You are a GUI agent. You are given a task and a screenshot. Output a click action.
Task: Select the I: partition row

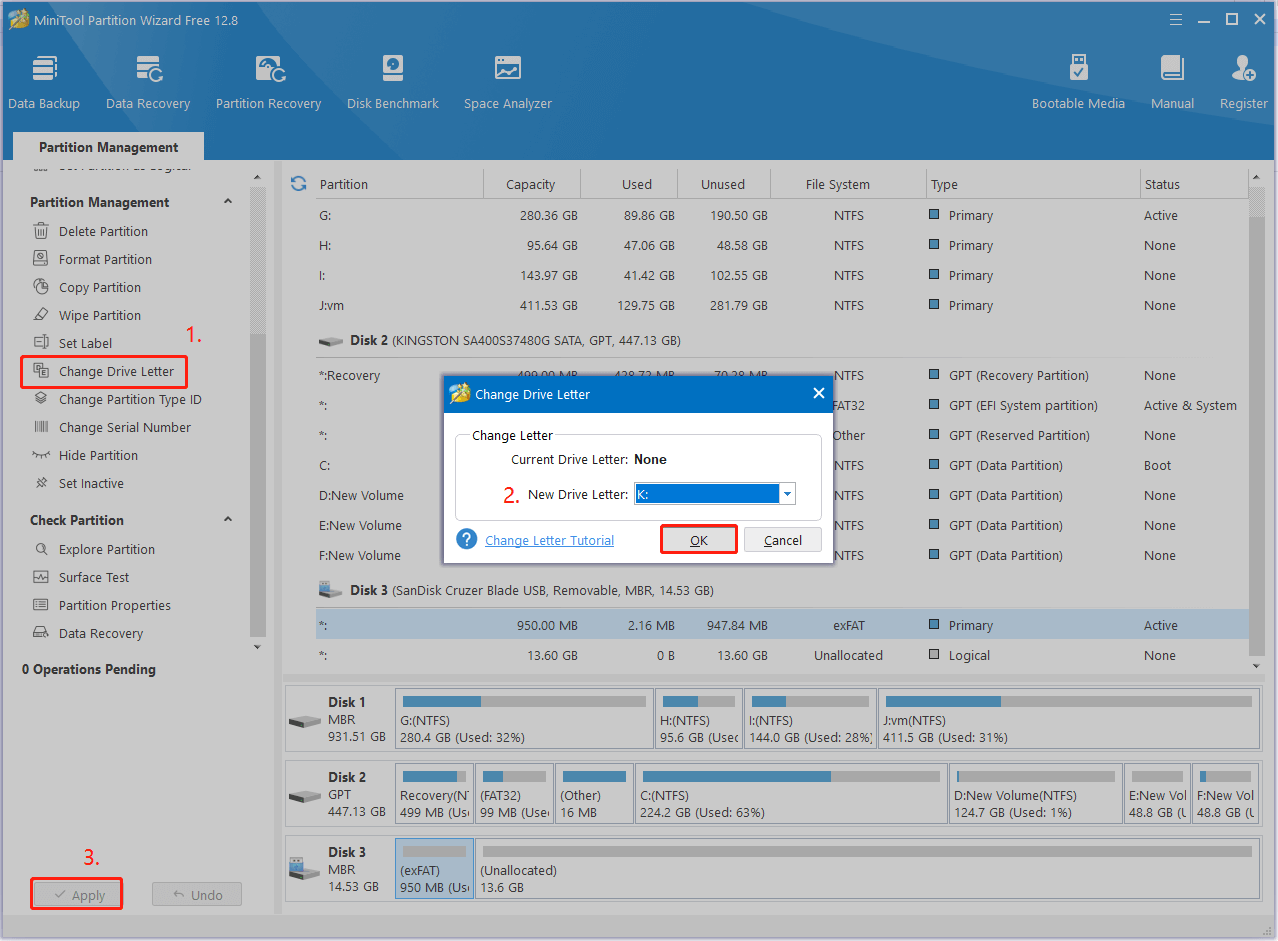pos(782,275)
